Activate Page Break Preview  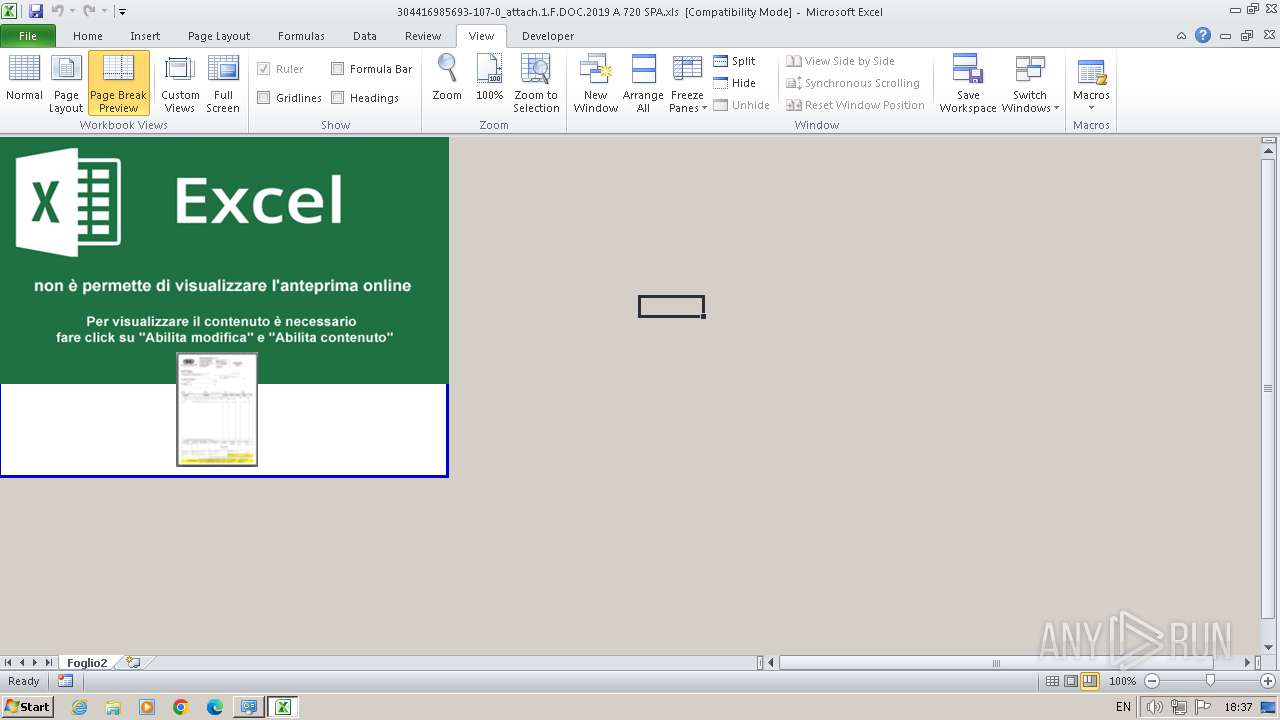[118, 84]
